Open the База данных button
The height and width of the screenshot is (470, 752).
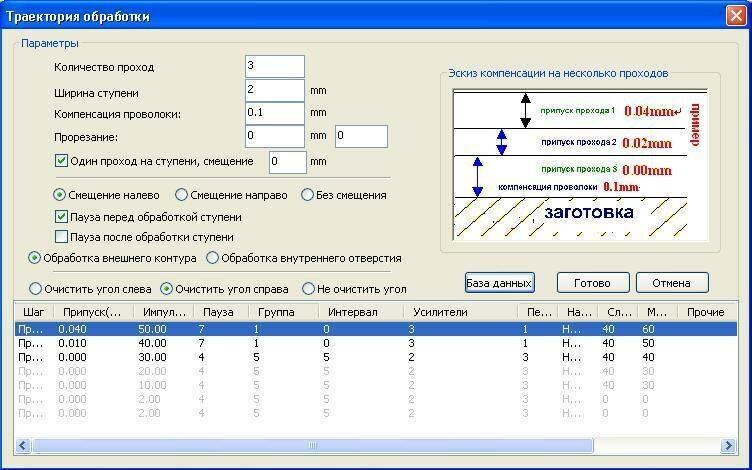click(500, 283)
